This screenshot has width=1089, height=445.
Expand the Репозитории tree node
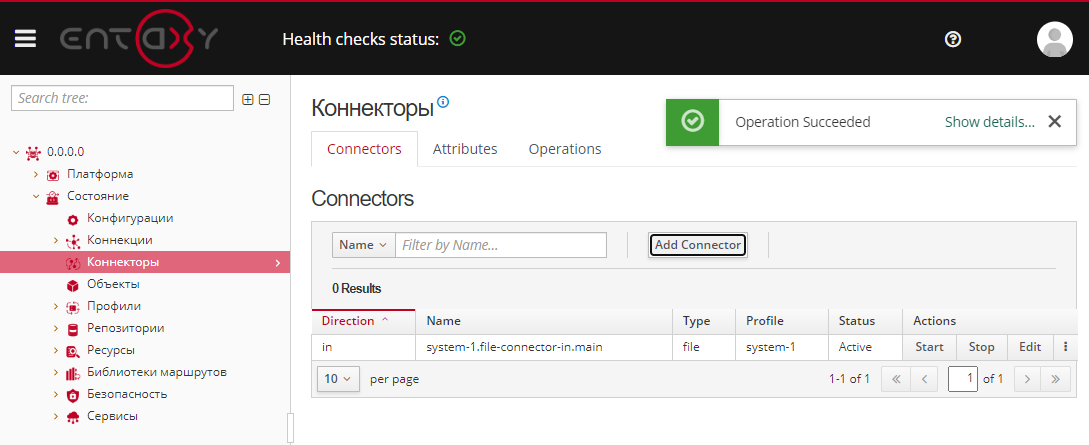56,328
